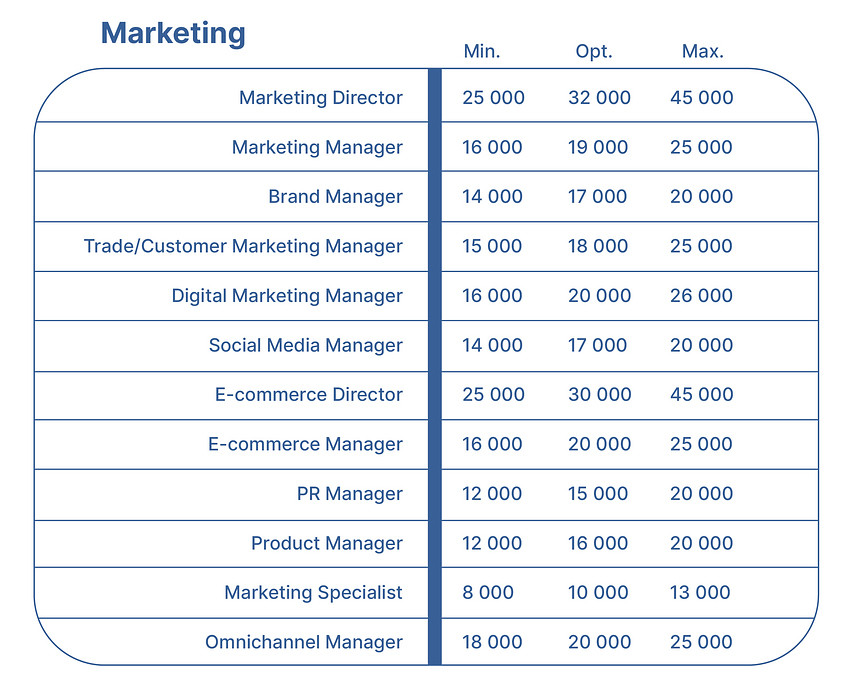Select the Marketing Specialist label
The width and height of the screenshot is (852, 690).
(x=313, y=593)
